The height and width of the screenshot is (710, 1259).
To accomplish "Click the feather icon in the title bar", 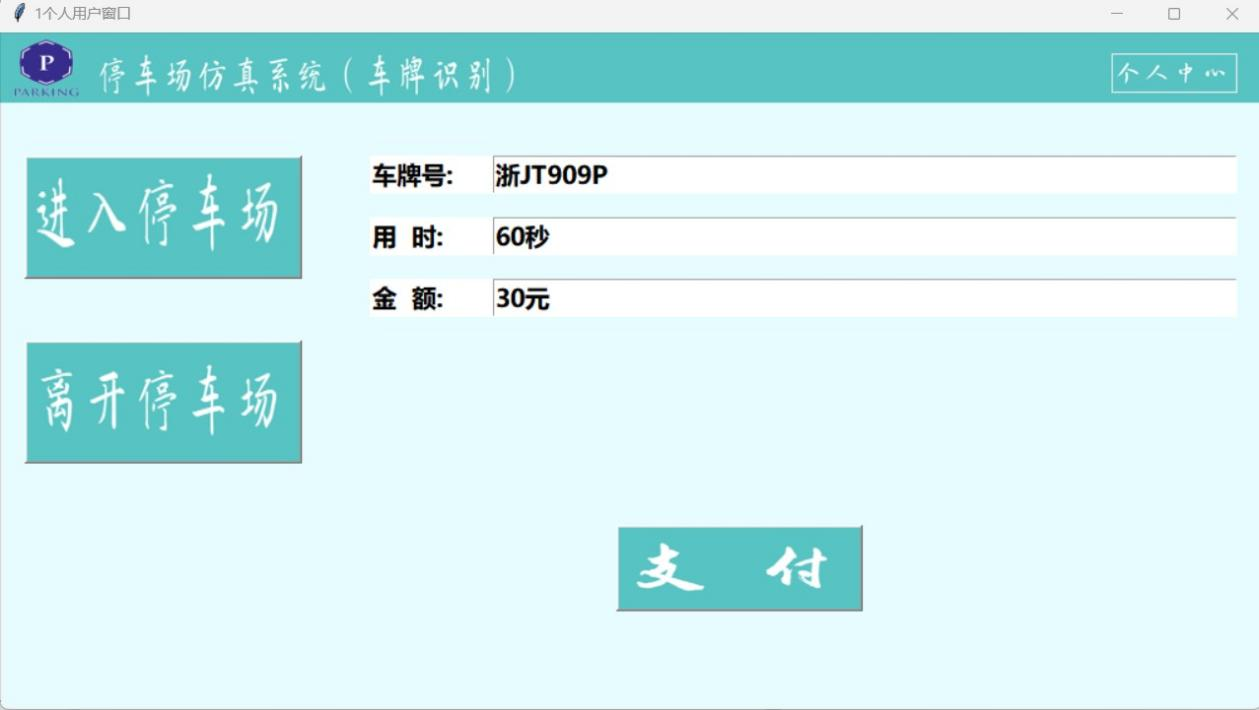I will point(18,13).
